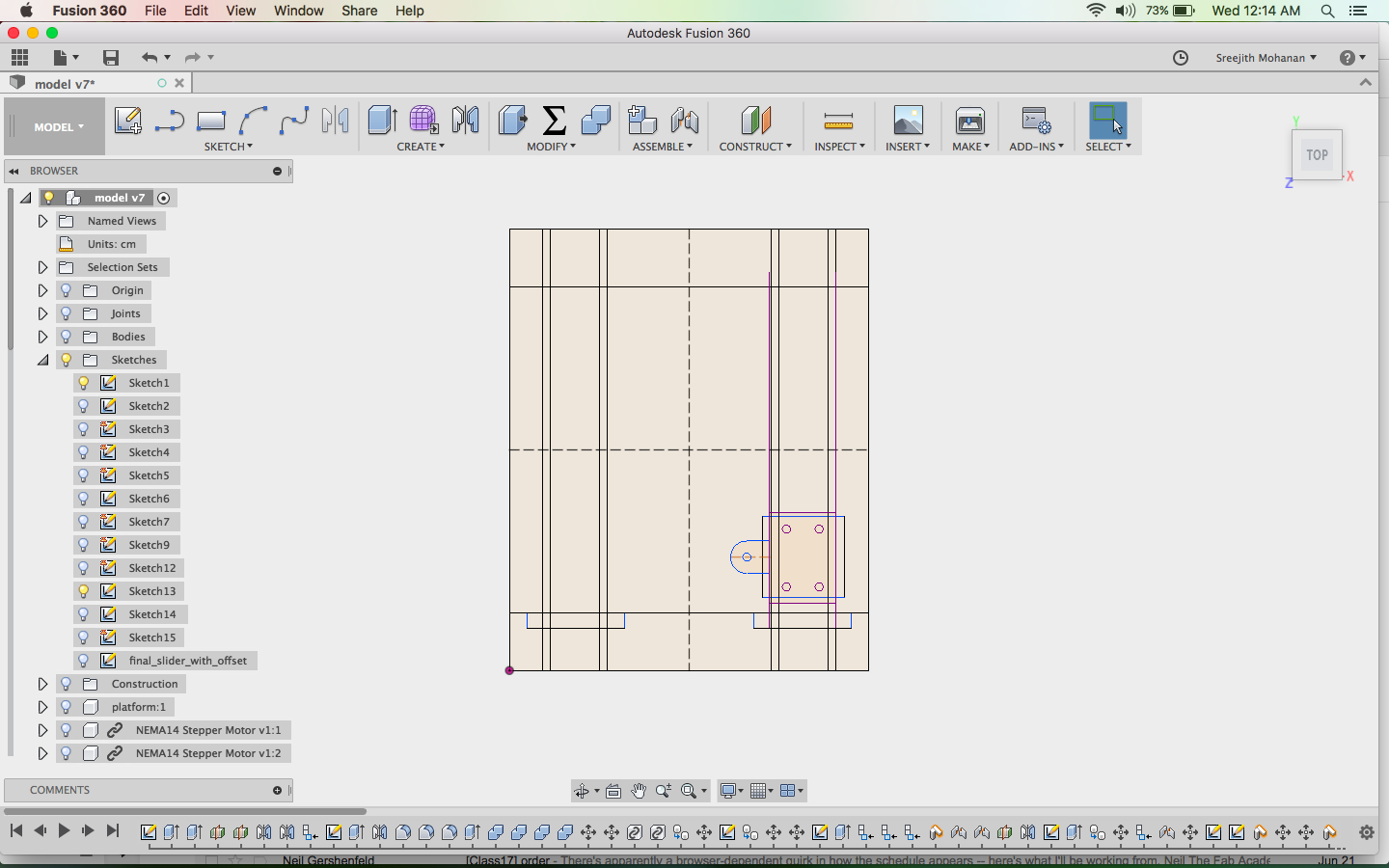Open the Job Status clock icon

(x=1181, y=58)
